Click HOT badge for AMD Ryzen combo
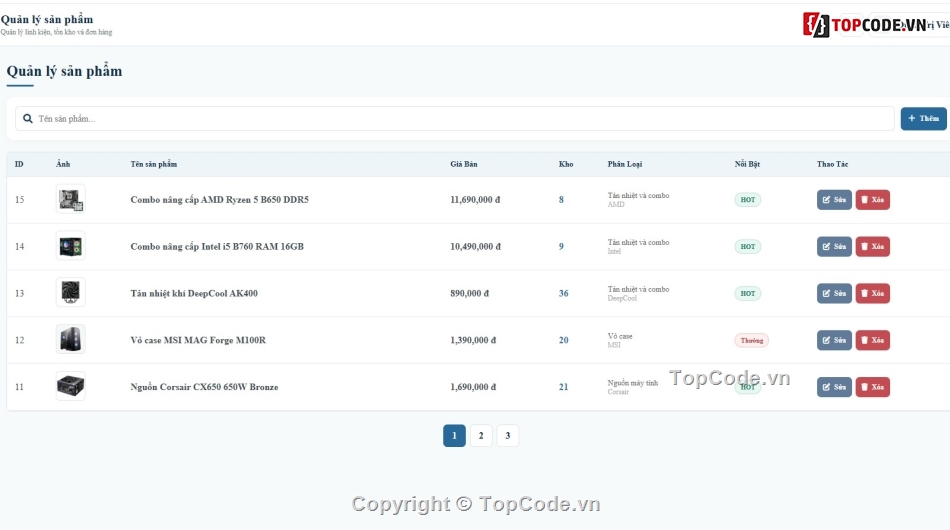This screenshot has height=530, width=950. (748, 200)
